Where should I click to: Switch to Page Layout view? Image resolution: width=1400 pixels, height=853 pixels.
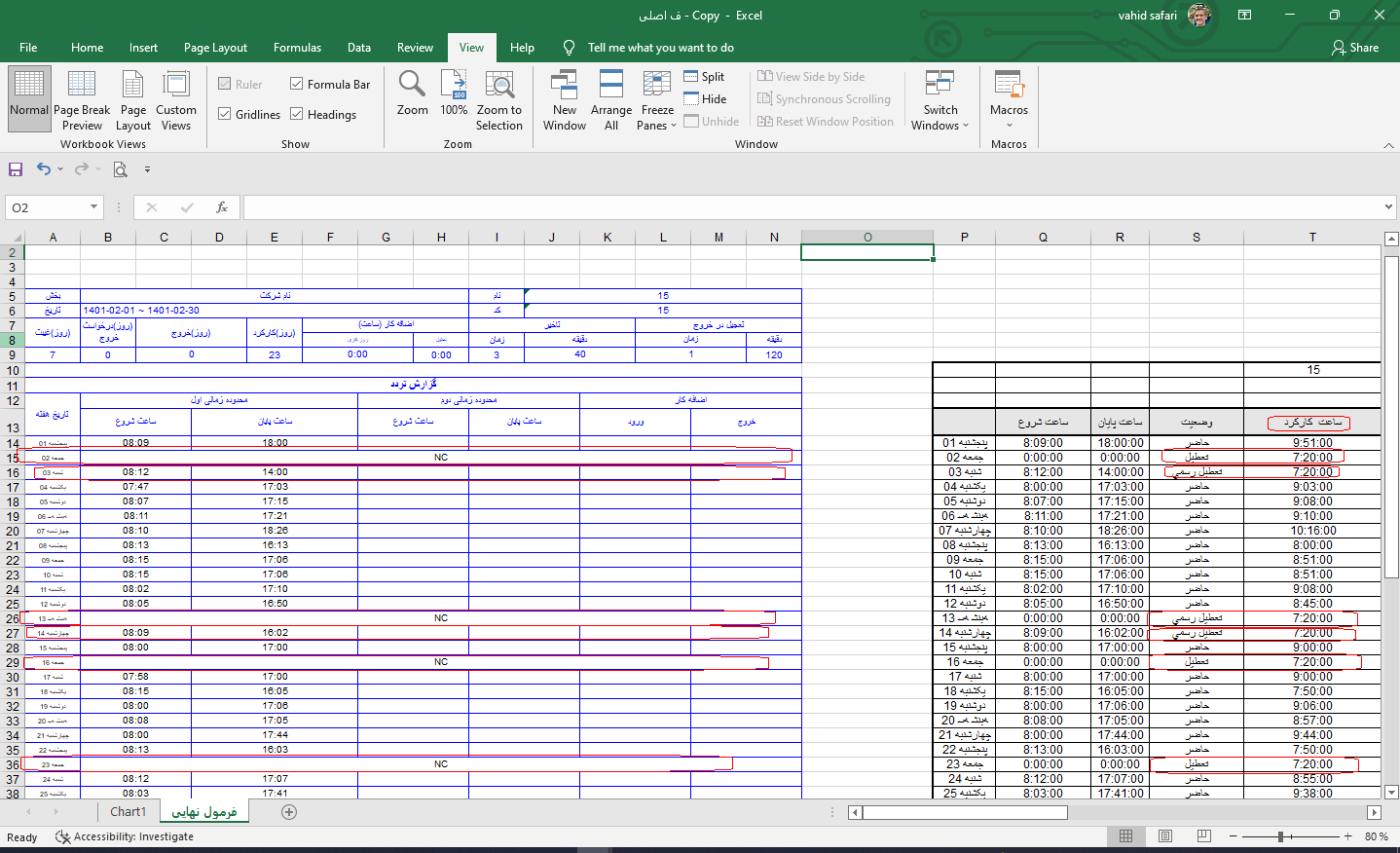pyautogui.click(x=133, y=98)
